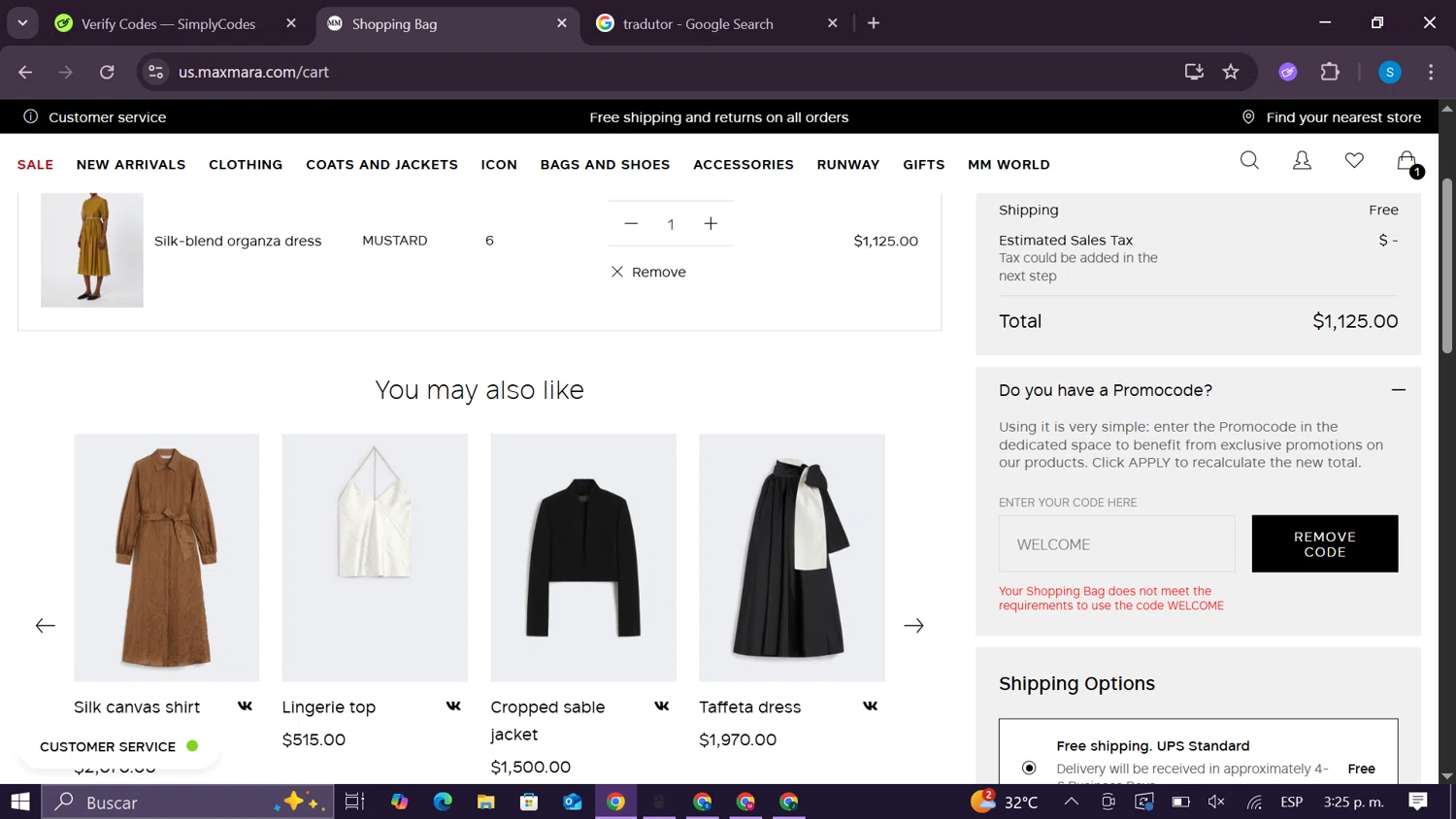Click Find your nearest store link
The image size is (1456, 819).
pos(1332,117)
